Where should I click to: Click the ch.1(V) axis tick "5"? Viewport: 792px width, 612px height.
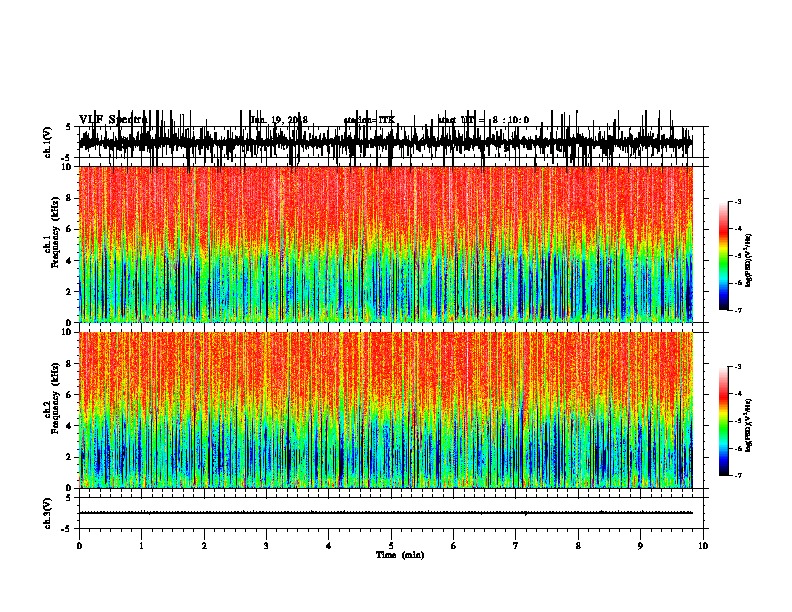point(68,127)
